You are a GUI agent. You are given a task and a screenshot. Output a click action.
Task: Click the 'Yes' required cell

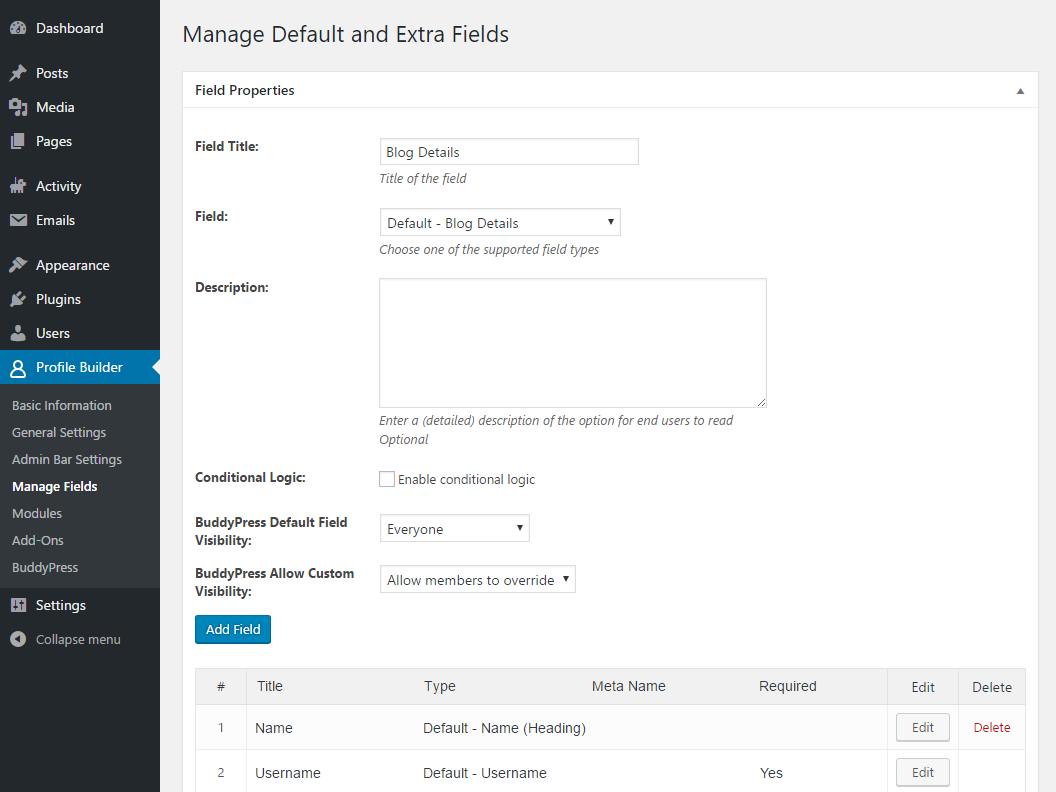point(771,773)
